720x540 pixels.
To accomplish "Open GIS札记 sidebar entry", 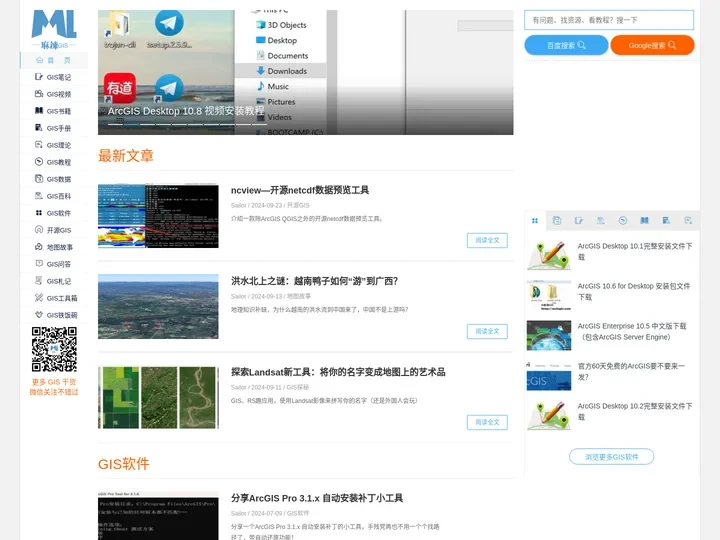I will (x=54, y=281).
